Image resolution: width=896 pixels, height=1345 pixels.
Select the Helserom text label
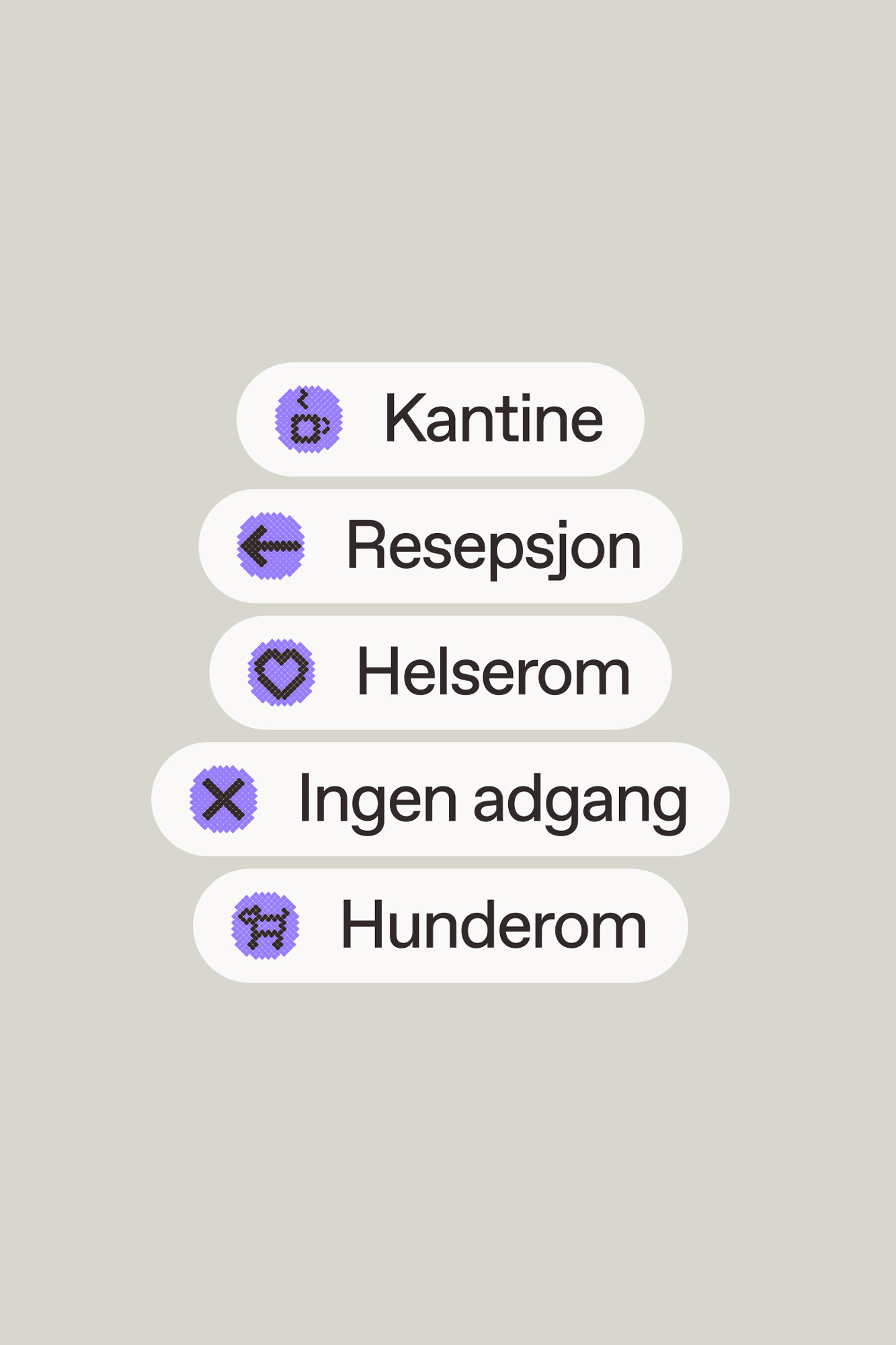[x=493, y=673]
